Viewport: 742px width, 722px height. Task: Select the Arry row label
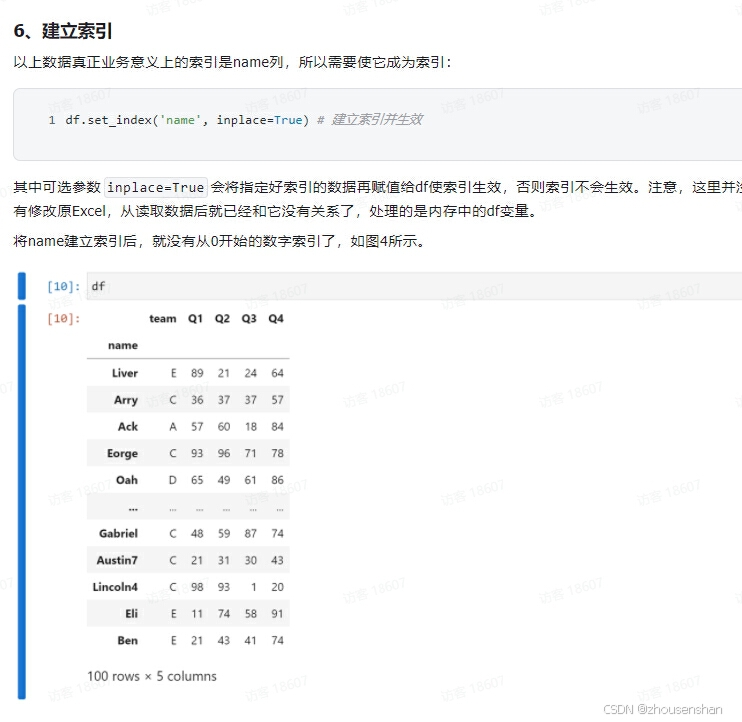coord(126,400)
